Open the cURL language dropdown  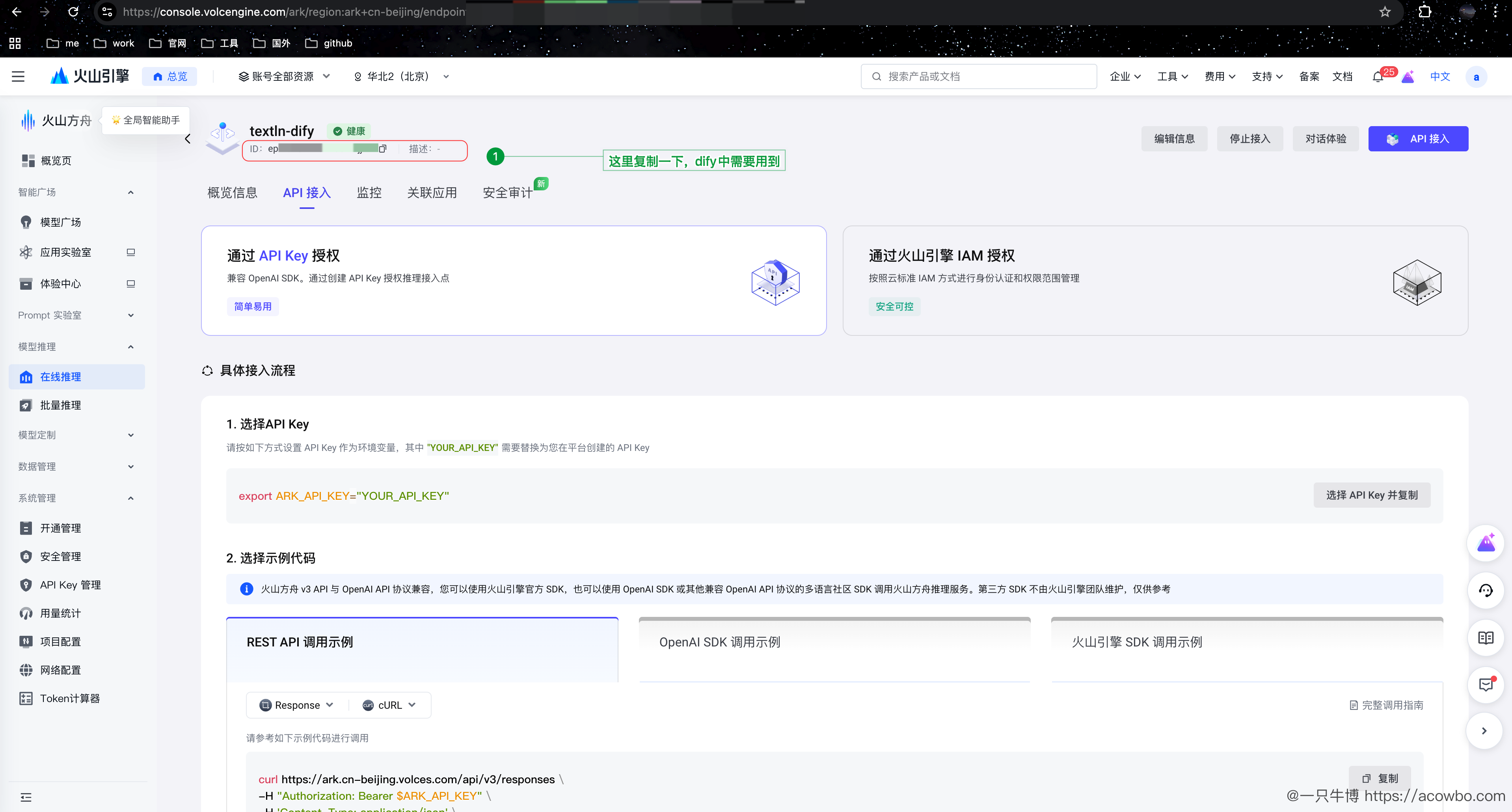[390, 705]
